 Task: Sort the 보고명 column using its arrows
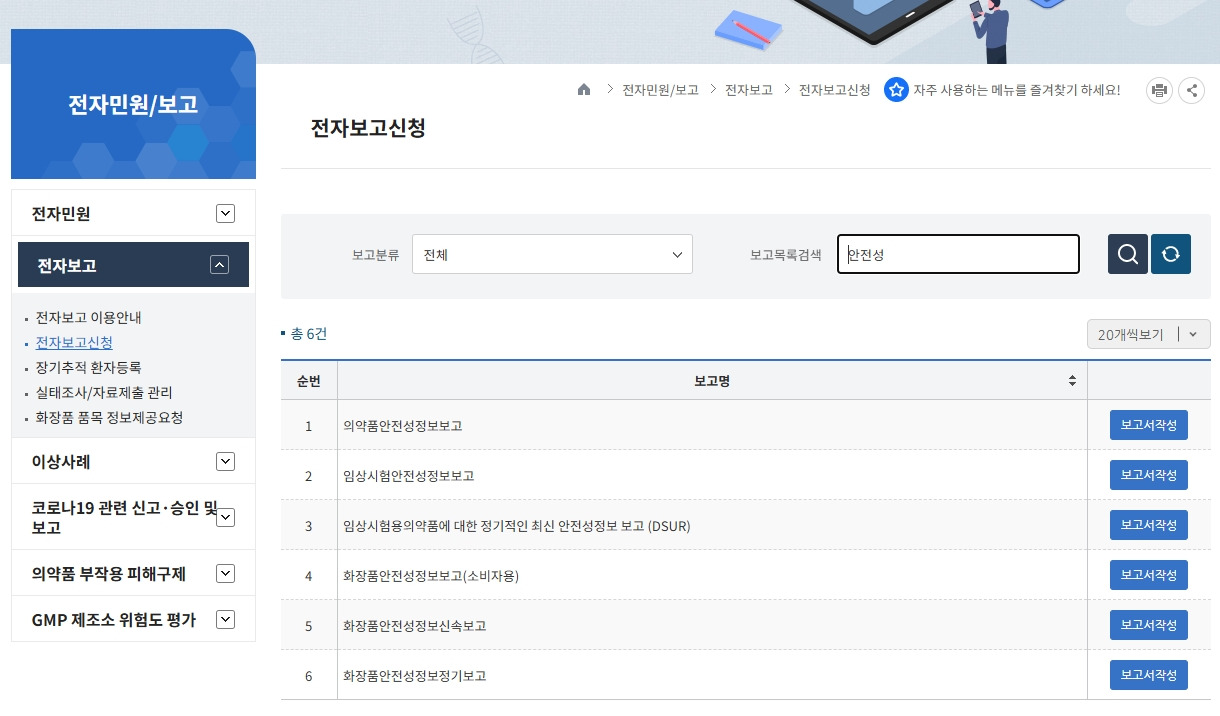click(x=1071, y=380)
